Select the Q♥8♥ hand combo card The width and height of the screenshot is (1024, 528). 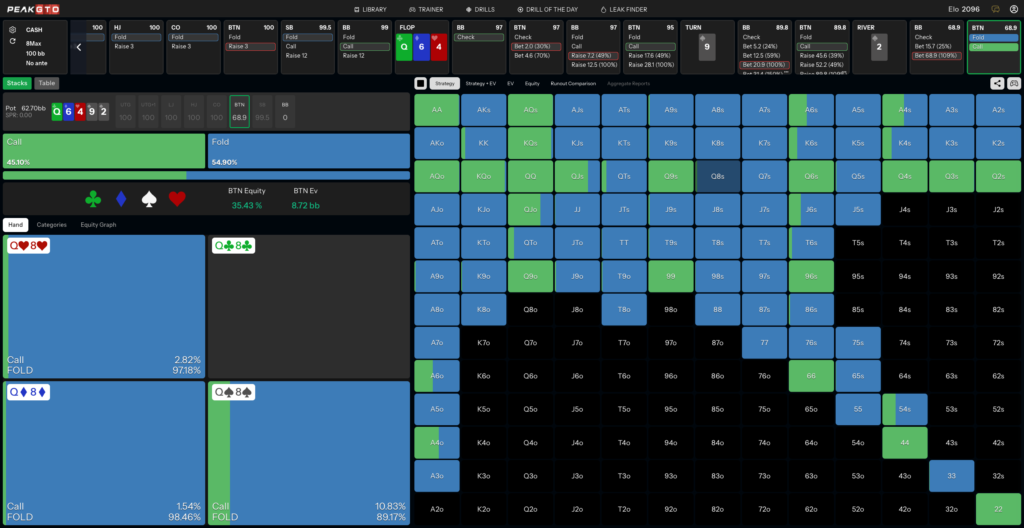click(x=104, y=306)
